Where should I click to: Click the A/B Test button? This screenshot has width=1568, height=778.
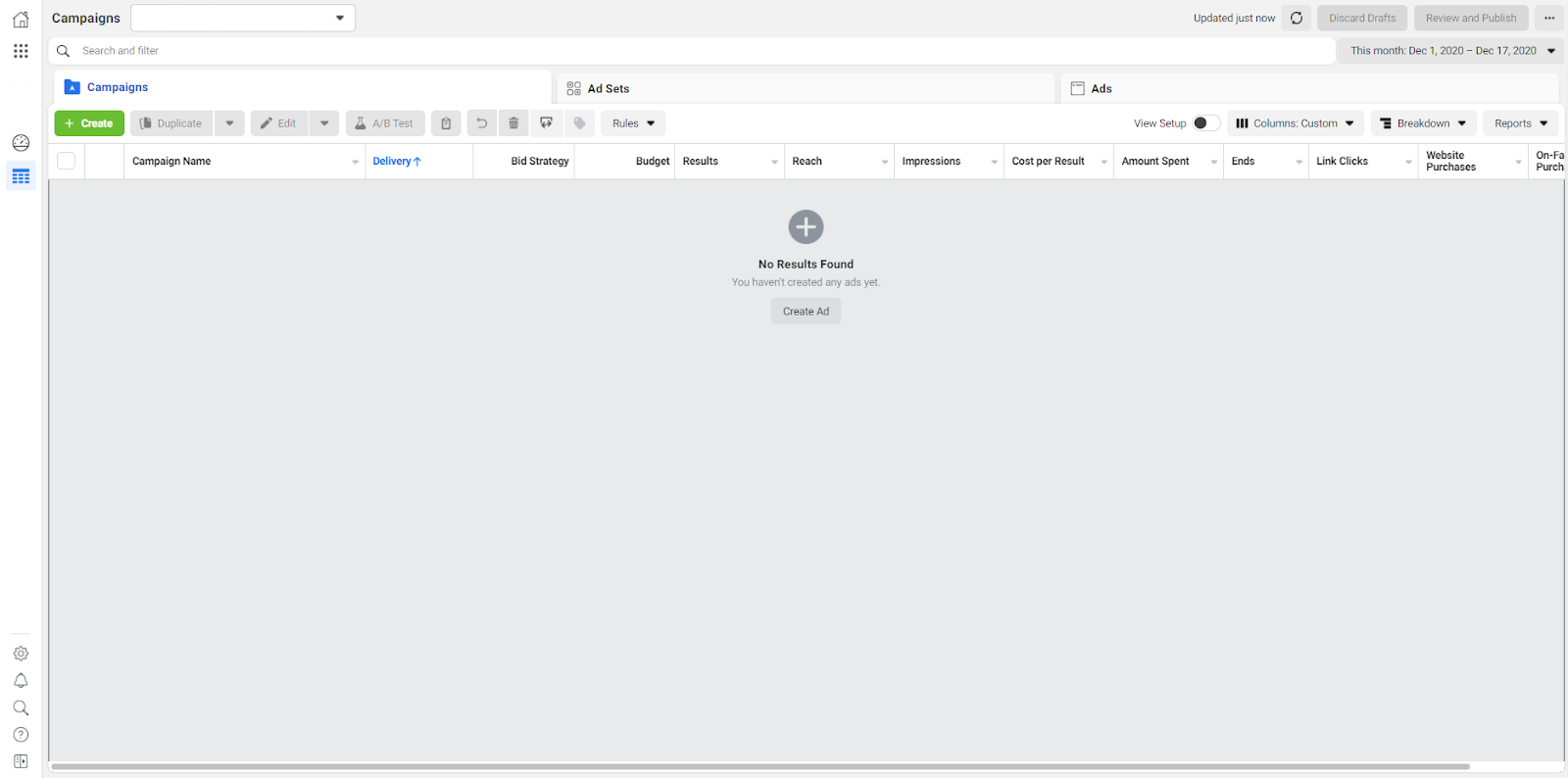click(385, 123)
